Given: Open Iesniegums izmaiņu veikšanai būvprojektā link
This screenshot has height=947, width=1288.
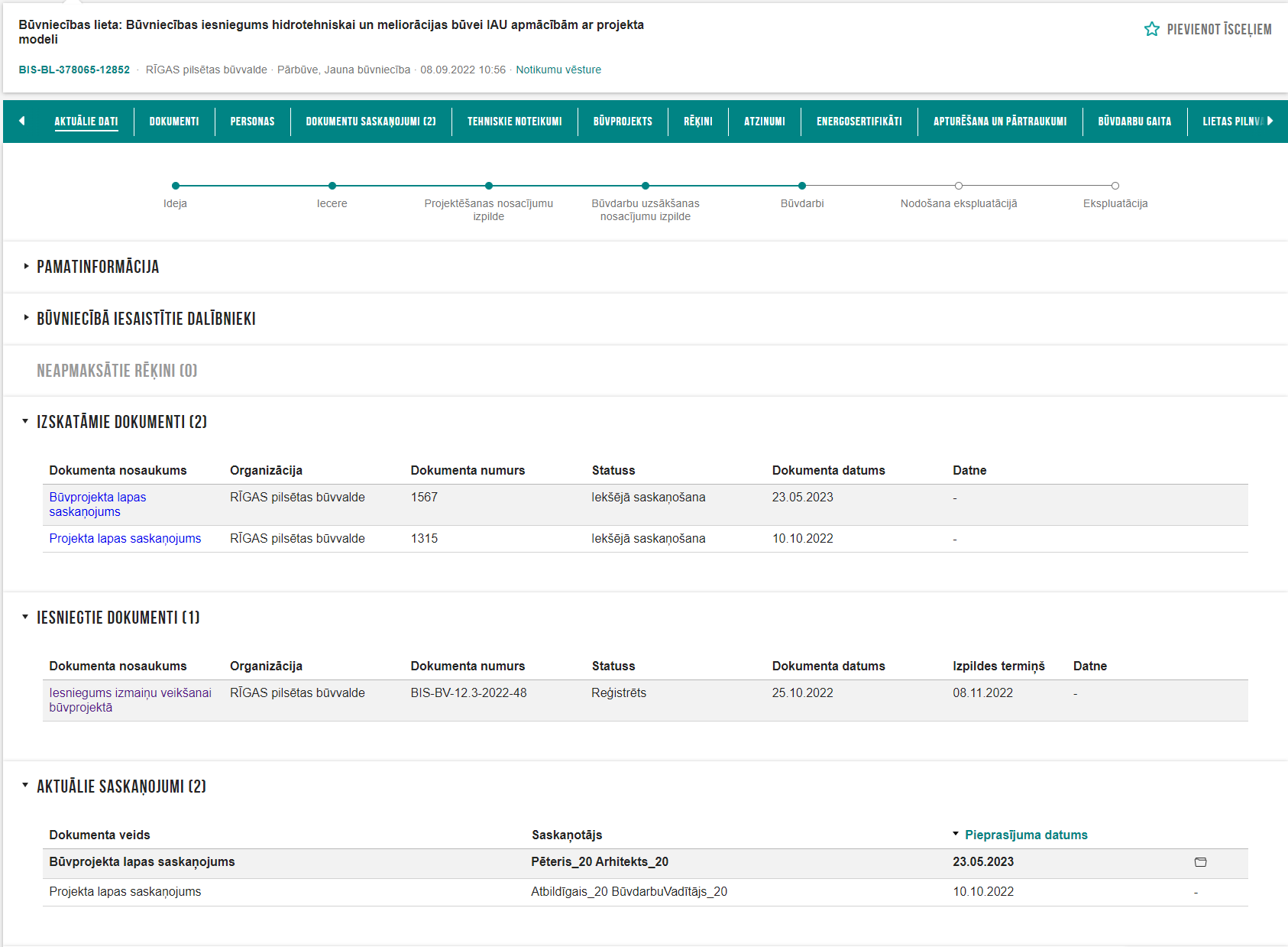Looking at the screenshot, I should point(130,700).
